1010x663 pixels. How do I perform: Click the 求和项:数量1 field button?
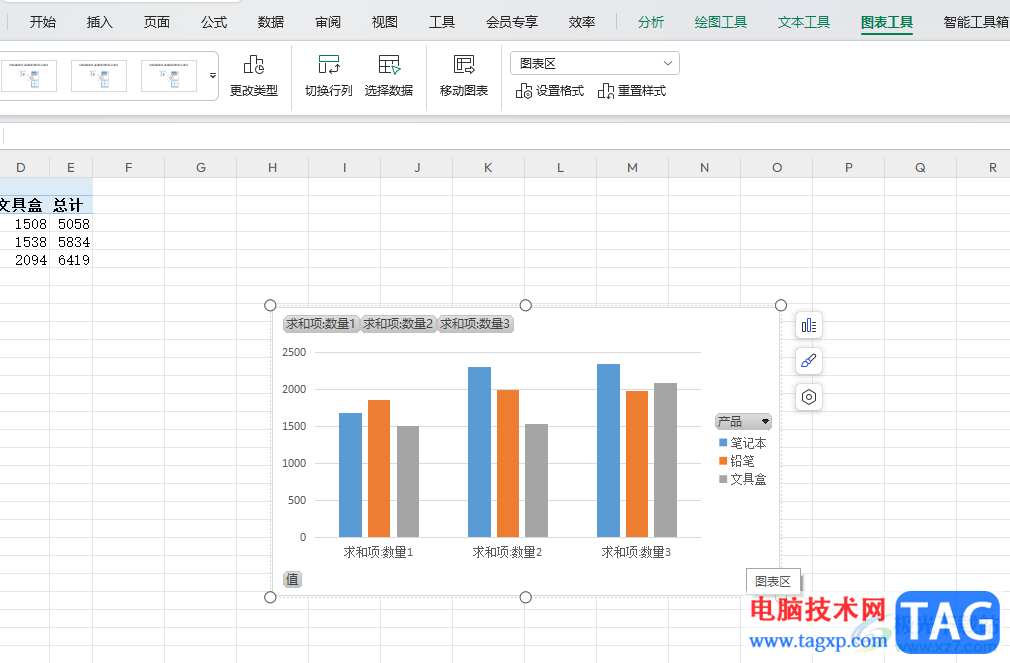coord(321,323)
